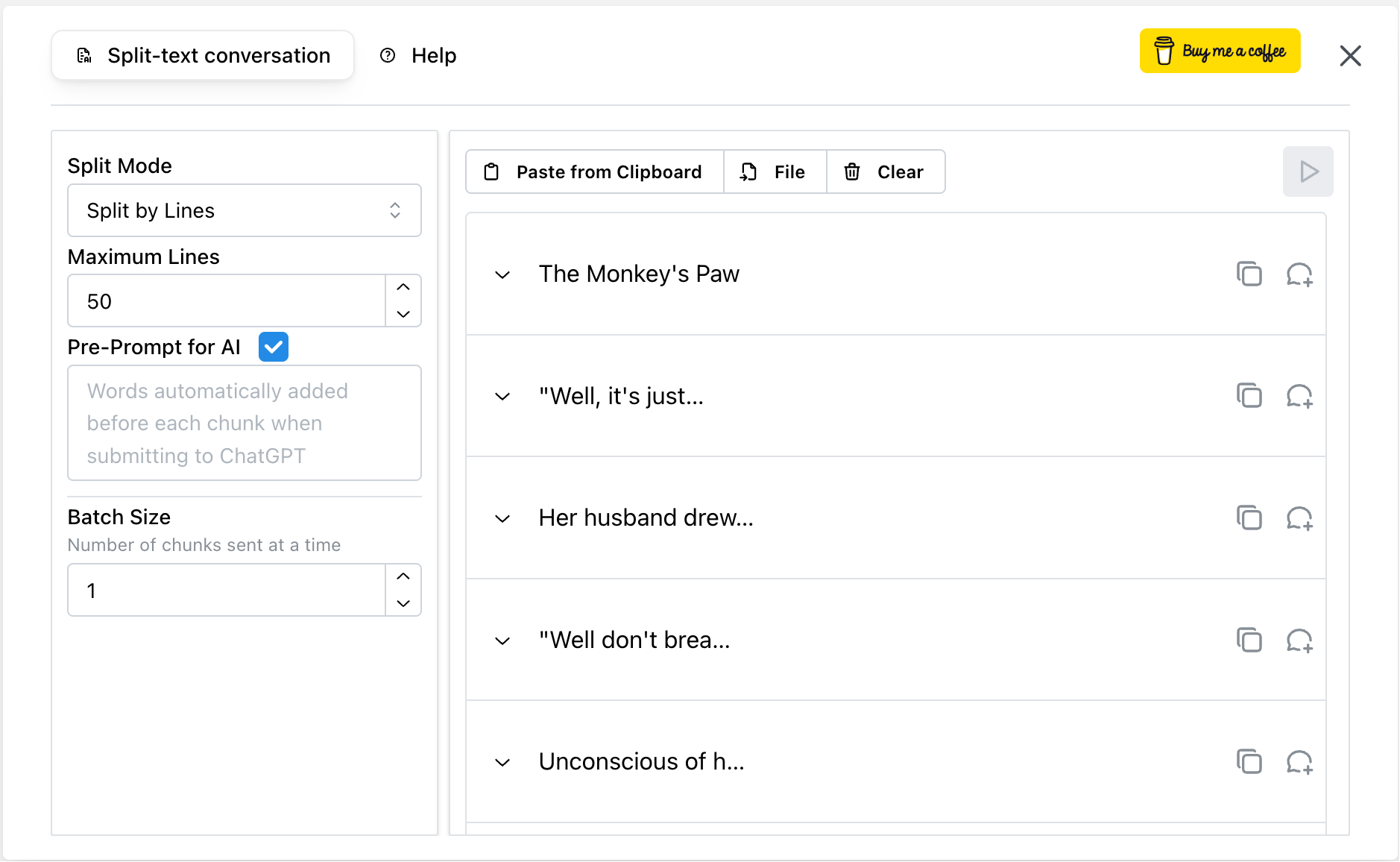This screenshot has height=862, width=1400.
Task: Clear all the loaded text
Action: click(885, 172)
